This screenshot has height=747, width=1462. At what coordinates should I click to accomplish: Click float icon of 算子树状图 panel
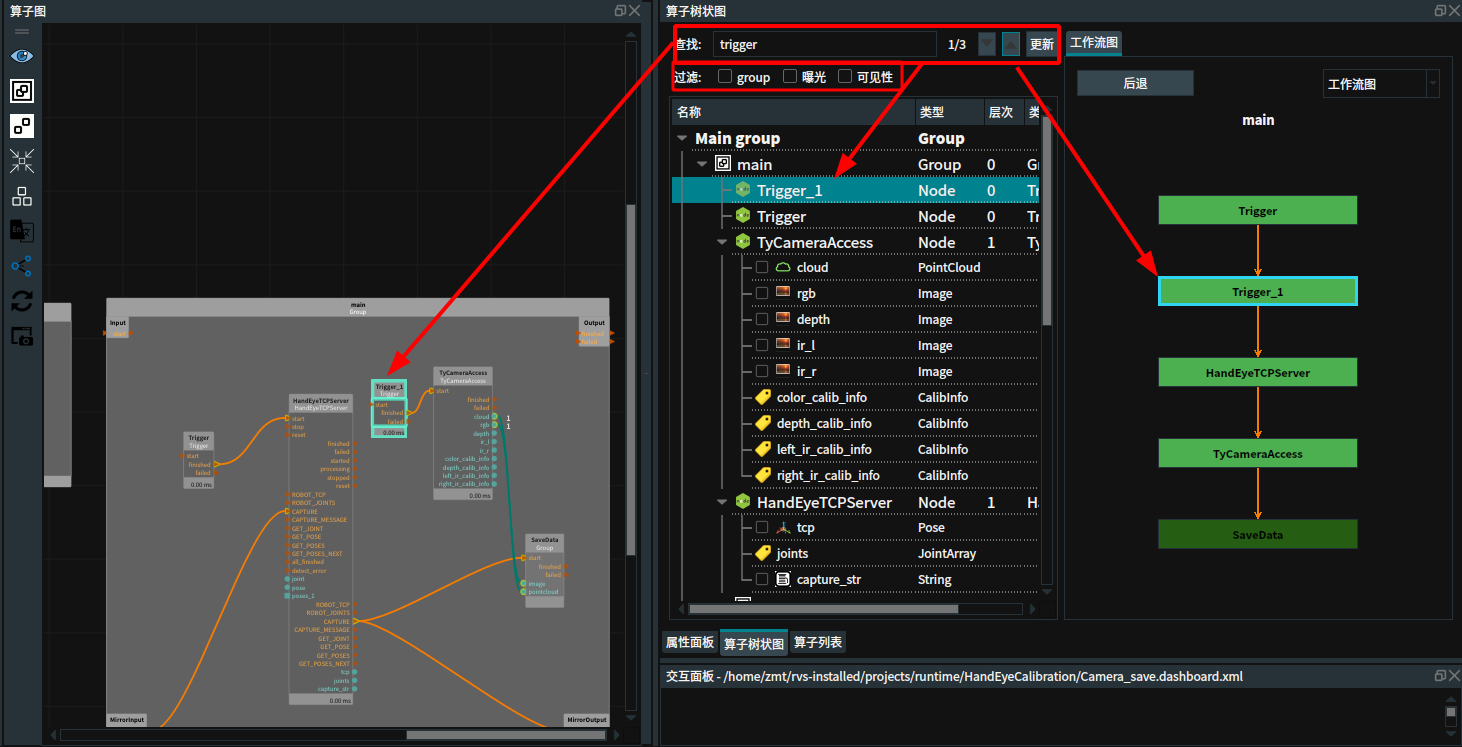click(1440, 11)
